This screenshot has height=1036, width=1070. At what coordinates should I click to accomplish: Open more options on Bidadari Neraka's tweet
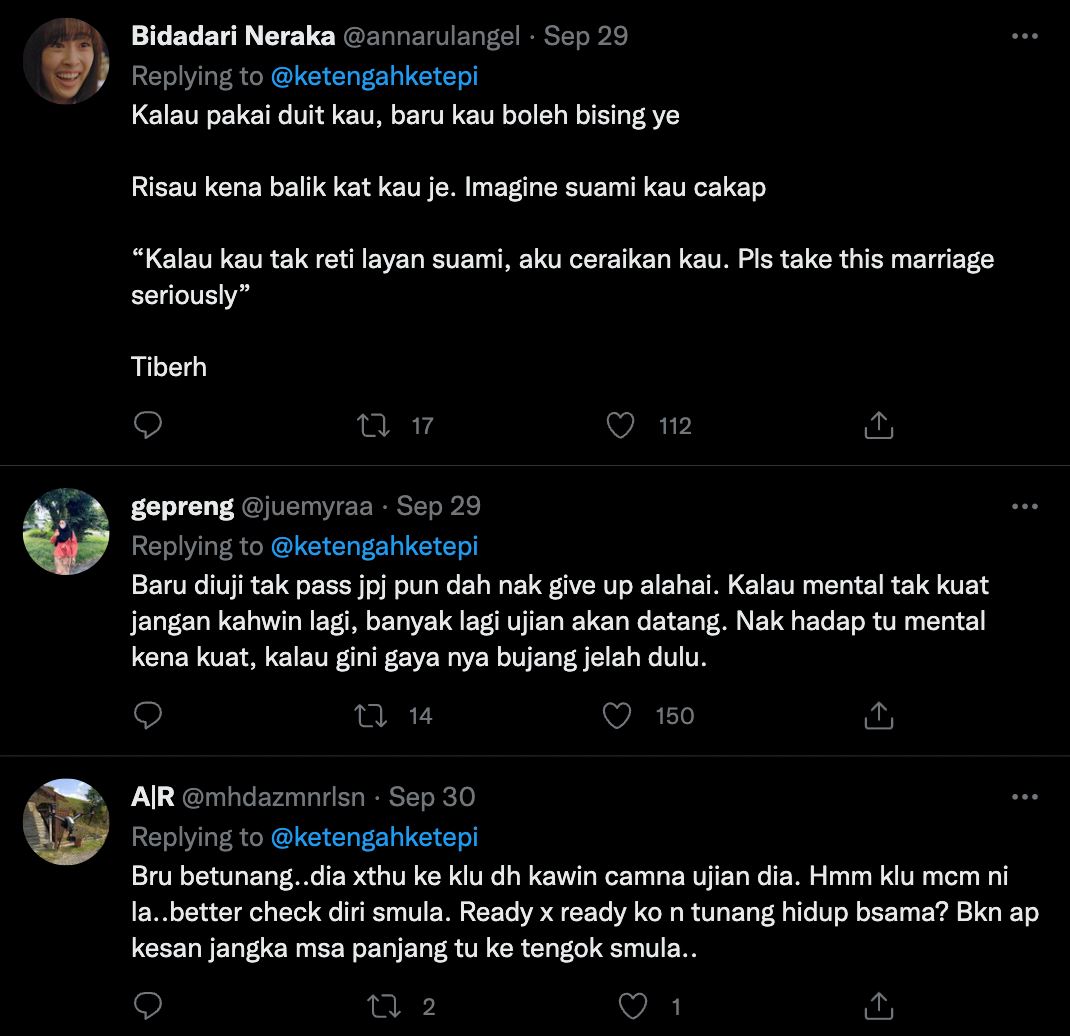[1026, 34]
